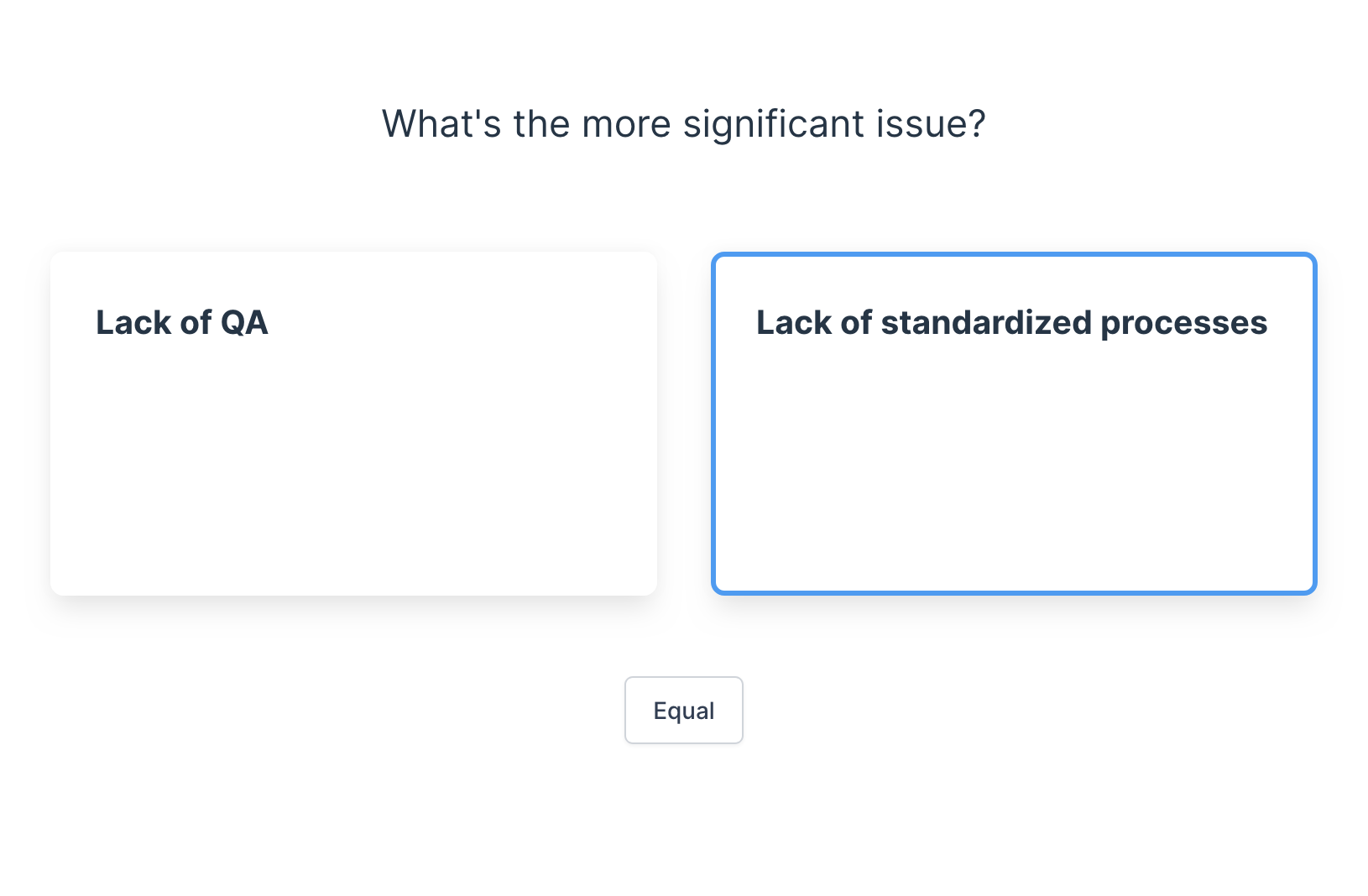
Task: Click the word "standardized" in right card
Action: [985, 323]
